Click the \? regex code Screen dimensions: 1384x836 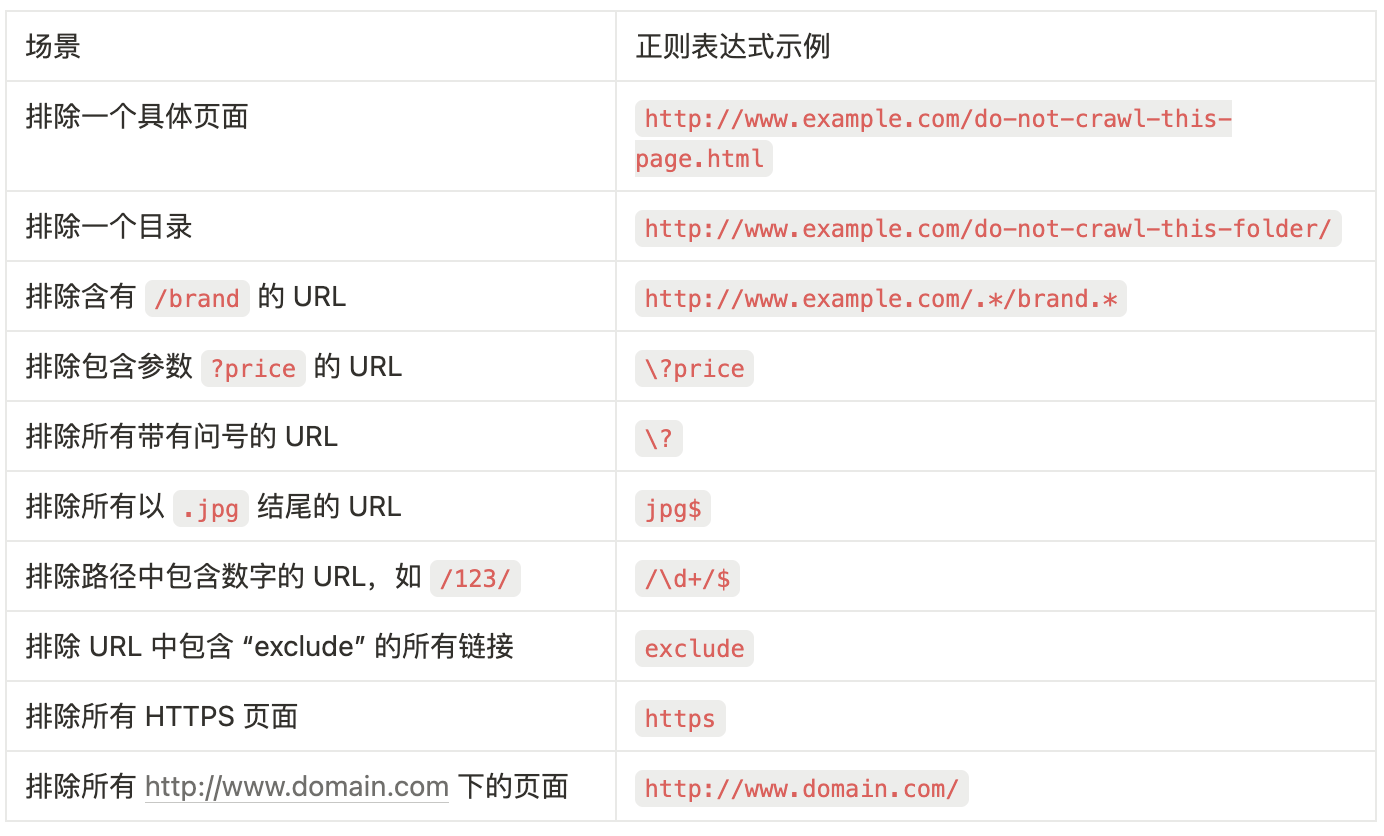pos(659,438)
